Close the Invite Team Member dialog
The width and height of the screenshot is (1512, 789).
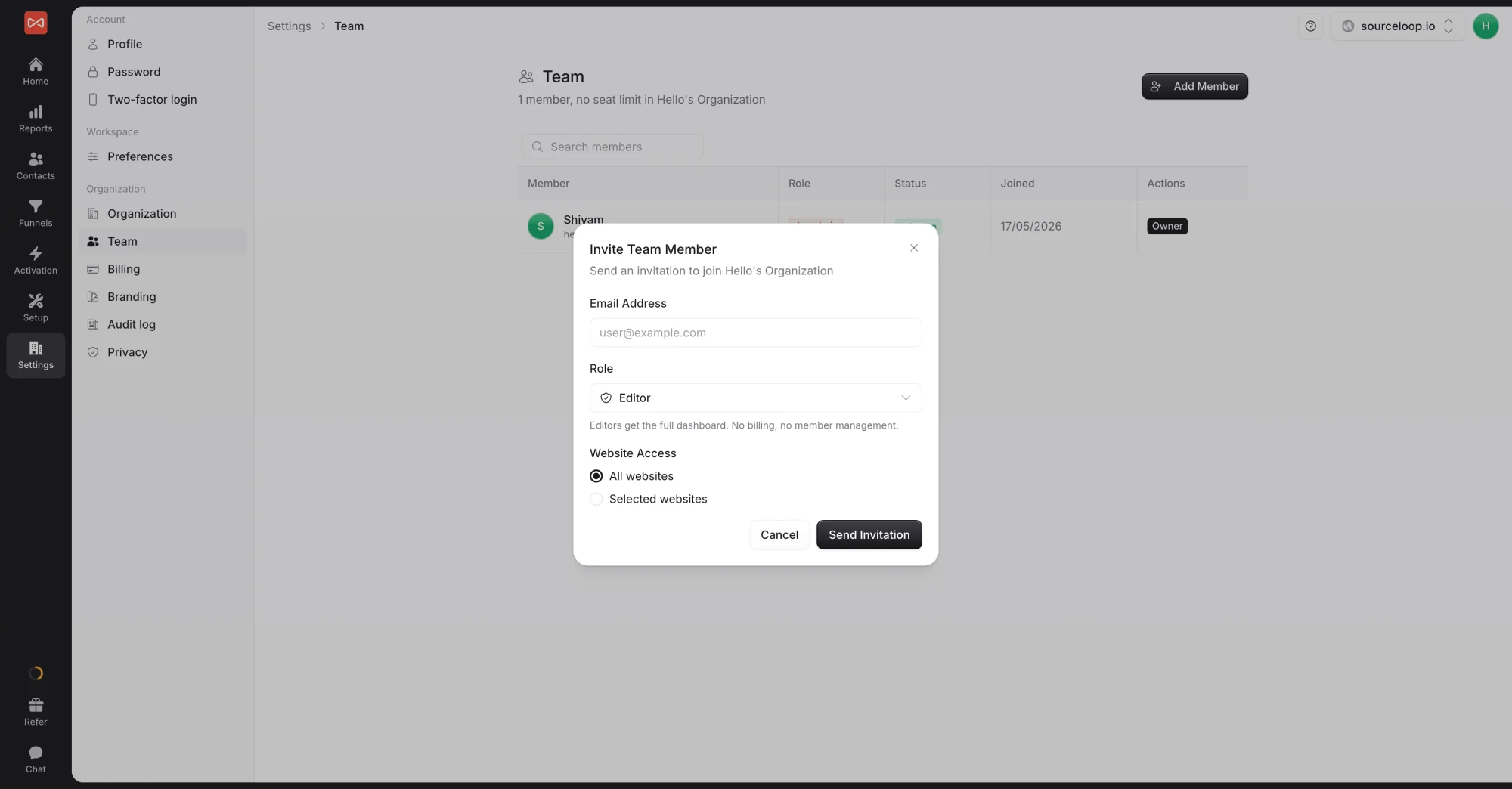914,248
